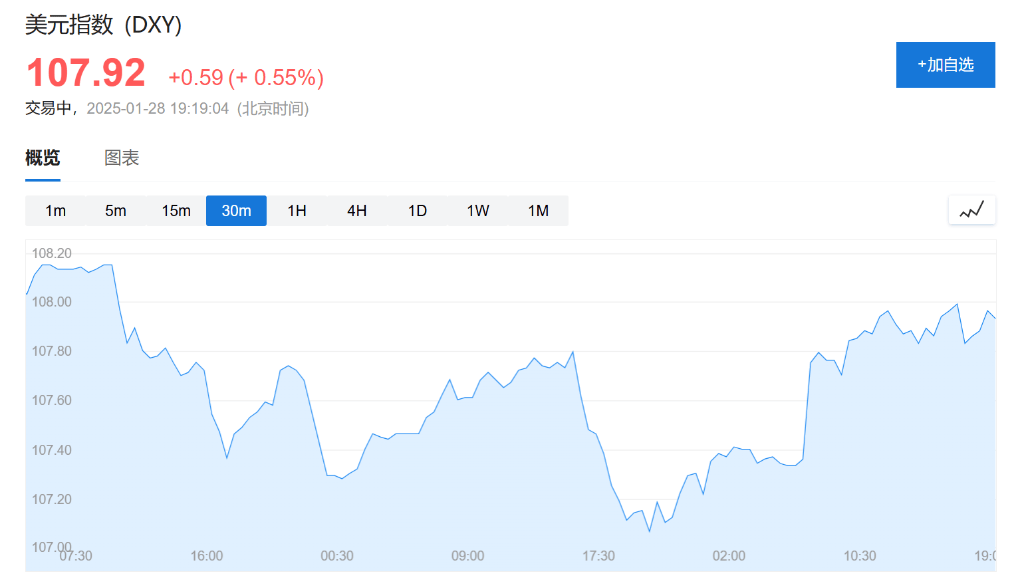Screen dimensions: 1024x581
Task: Click the current price 107.92
Action: tap(83, 74)
